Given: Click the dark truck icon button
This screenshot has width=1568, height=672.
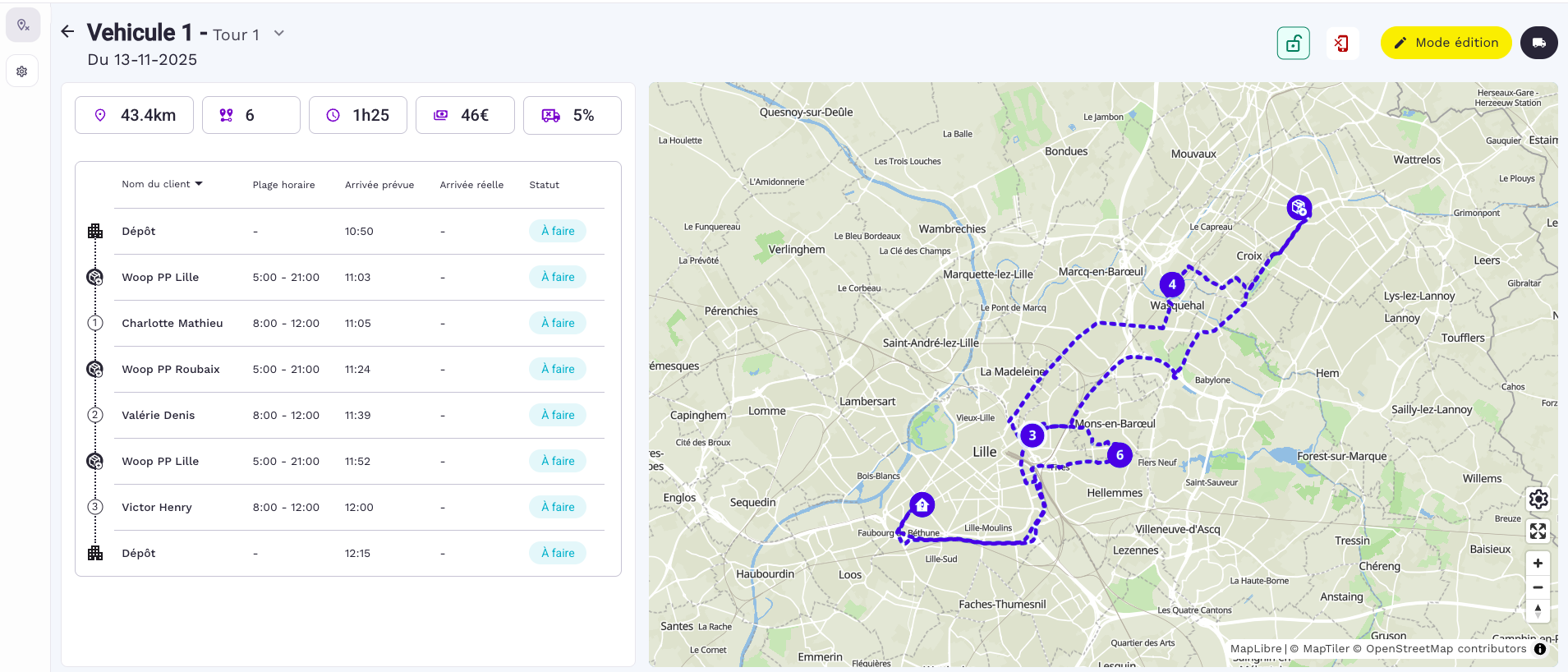Looking at the screenshot, I should click(1538, 43).
